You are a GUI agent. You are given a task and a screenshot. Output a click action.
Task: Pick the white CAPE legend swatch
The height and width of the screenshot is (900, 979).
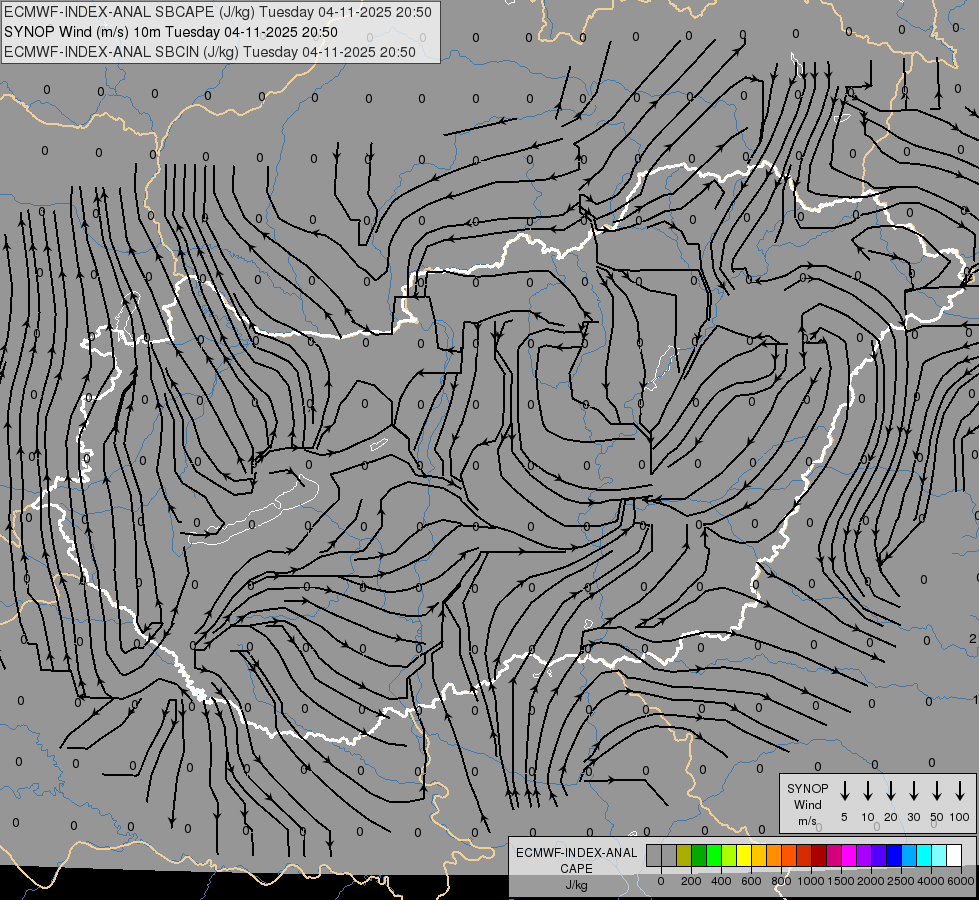pyautogui.click(x=953, y=855)
